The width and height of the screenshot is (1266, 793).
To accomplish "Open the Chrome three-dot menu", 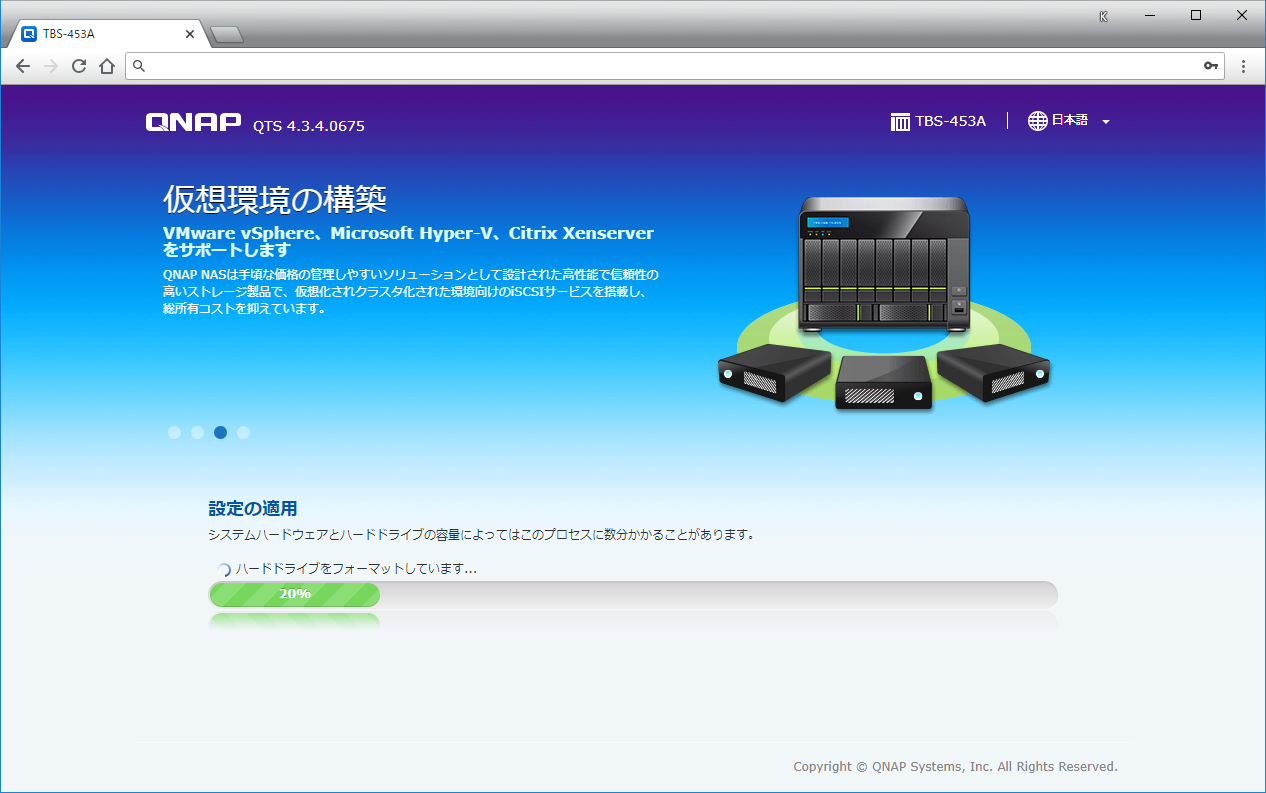I will [x=1243, y=66].
